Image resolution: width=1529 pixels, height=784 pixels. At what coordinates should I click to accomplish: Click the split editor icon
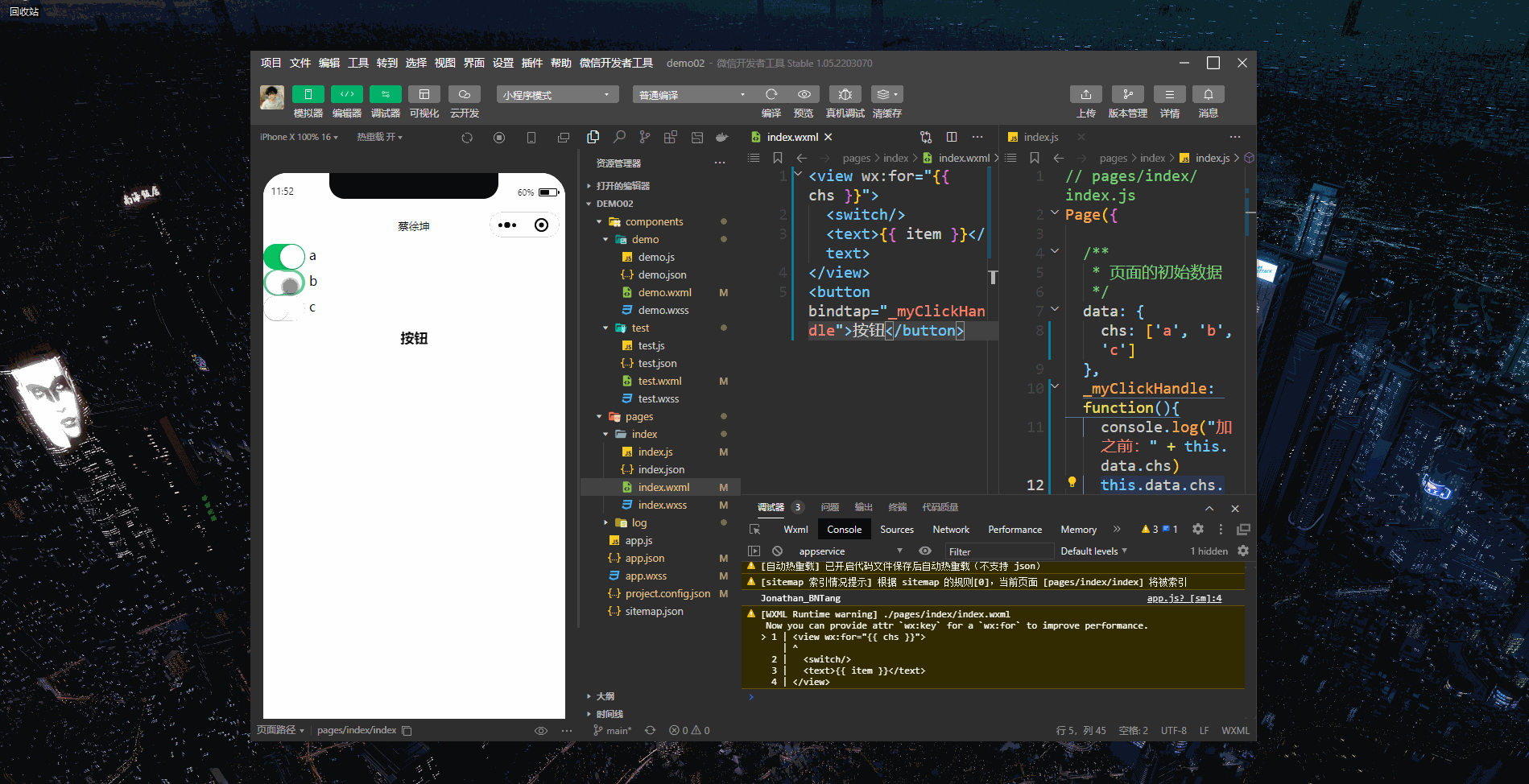pos(952,137)
